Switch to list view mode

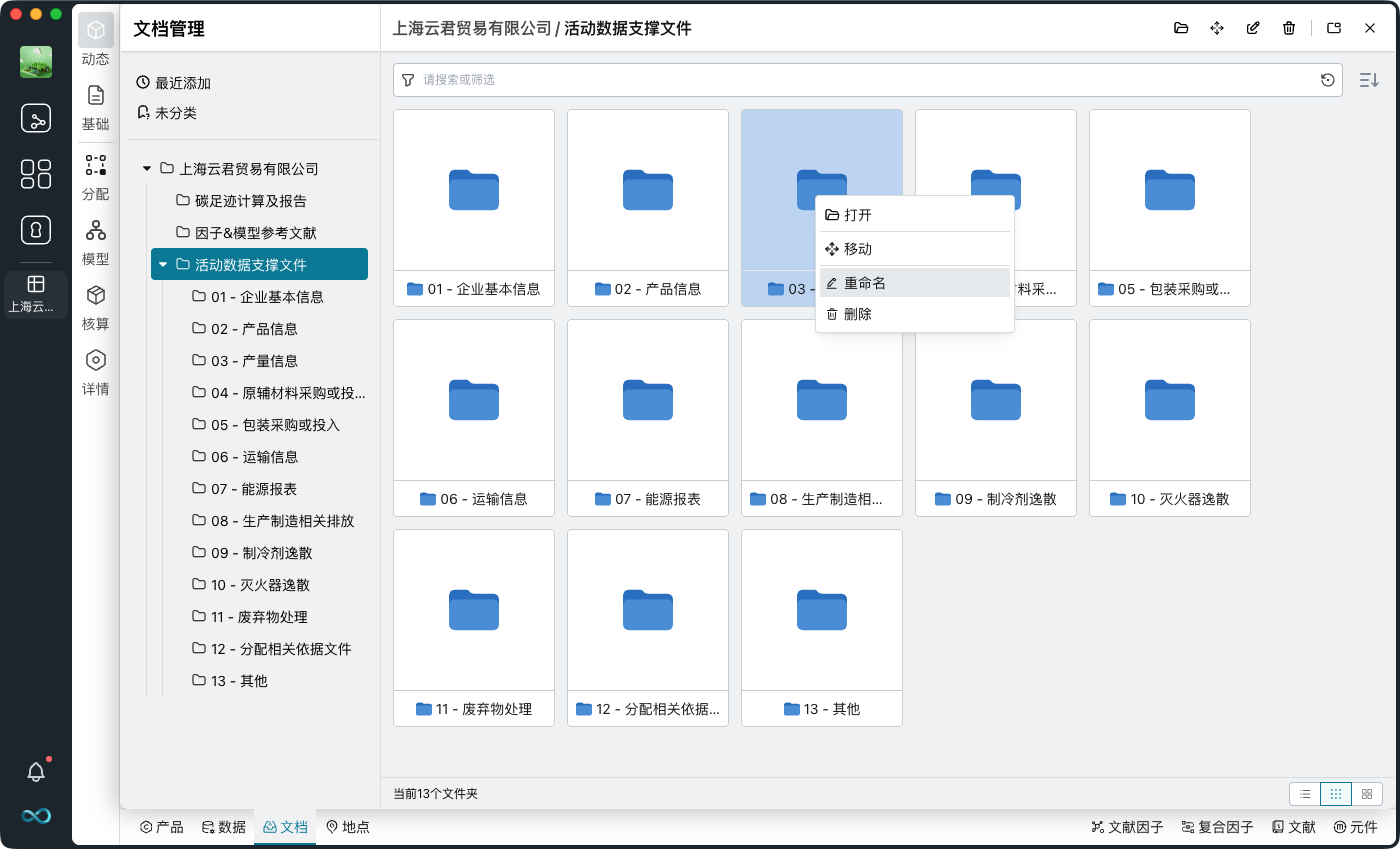click(x=1304, y=793)
